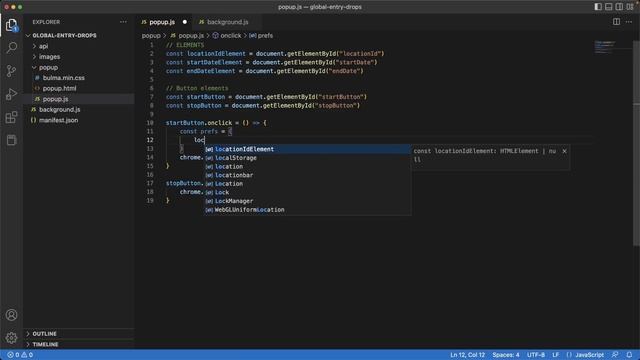
Task: Switch to background.js editor tab
Action: pos(227,22)
